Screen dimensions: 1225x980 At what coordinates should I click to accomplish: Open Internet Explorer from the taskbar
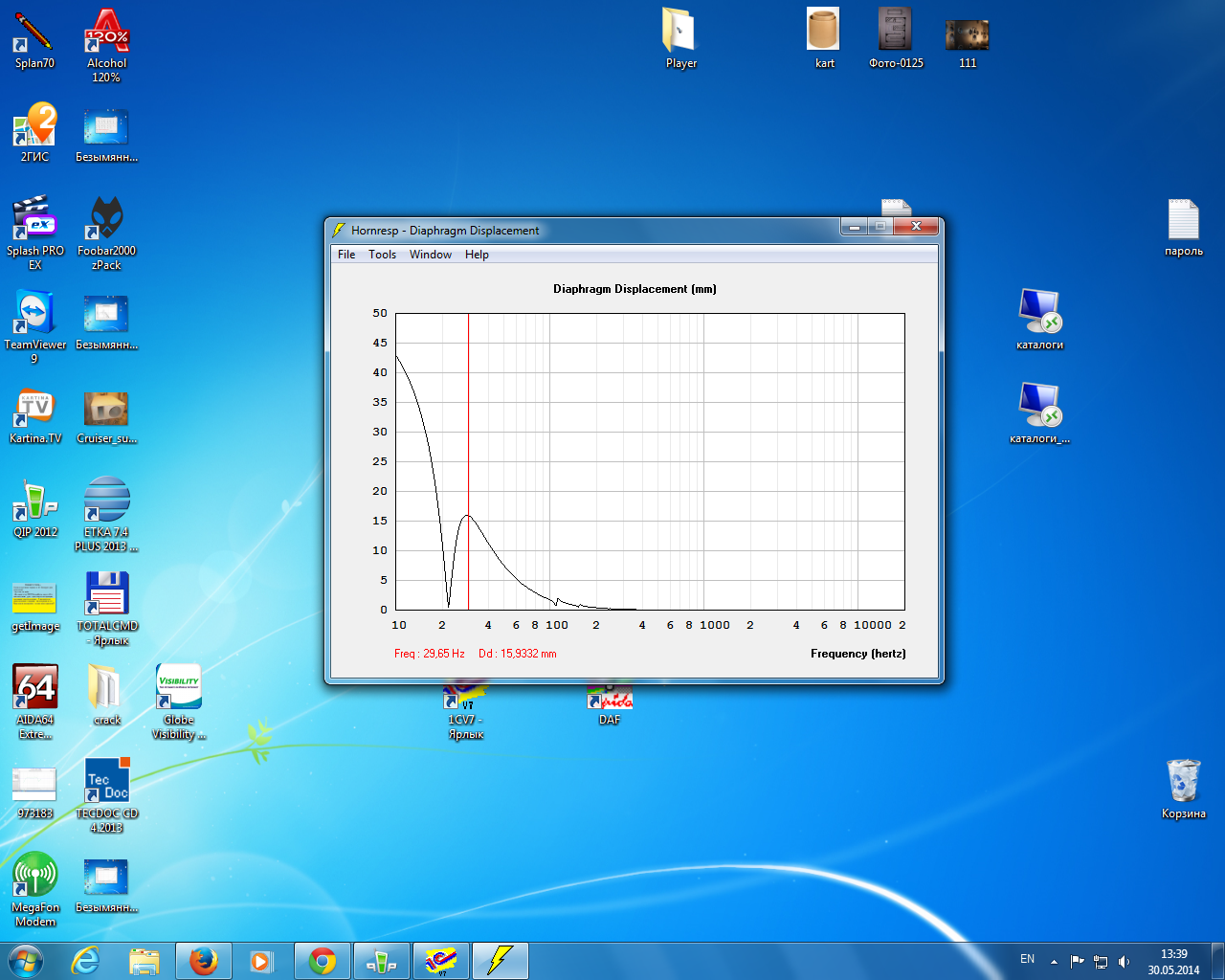click(x=86, y=960)
